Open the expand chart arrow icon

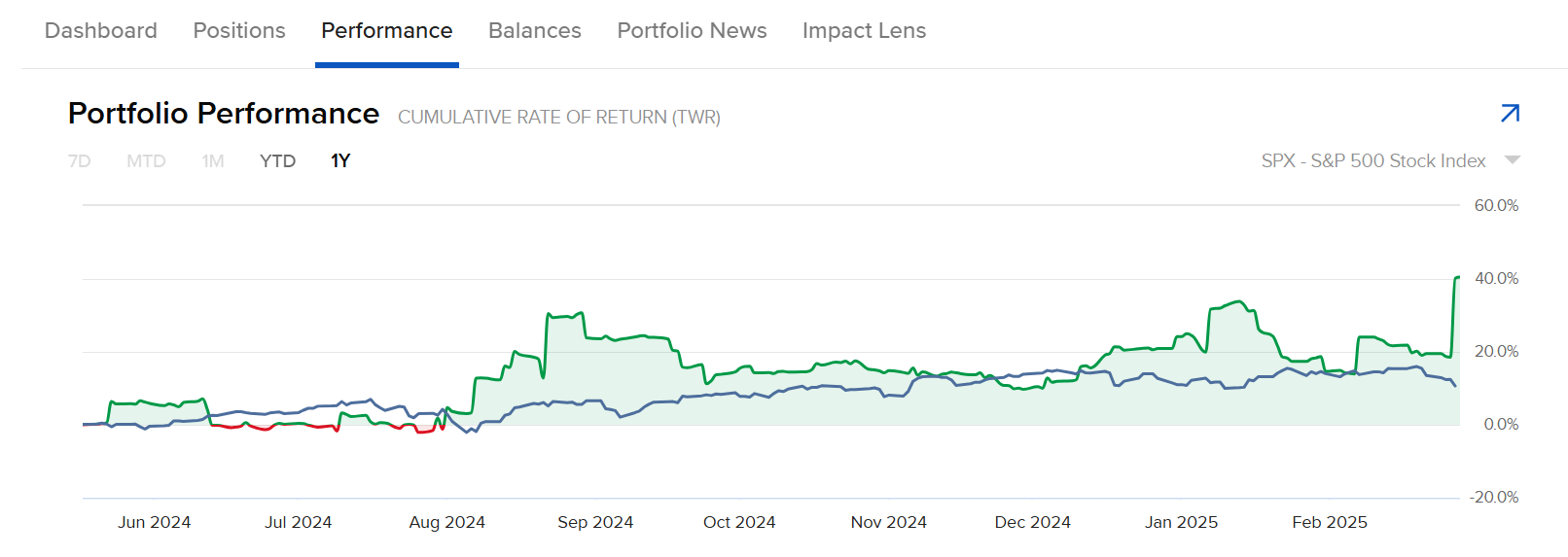[1510, 114]
